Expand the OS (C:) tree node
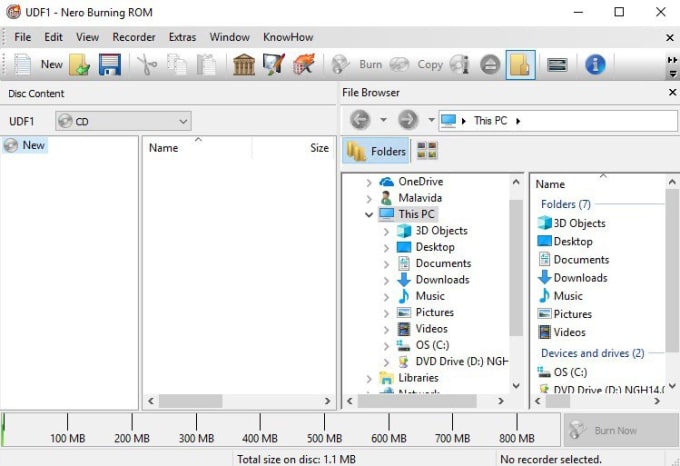 point(386,346)
